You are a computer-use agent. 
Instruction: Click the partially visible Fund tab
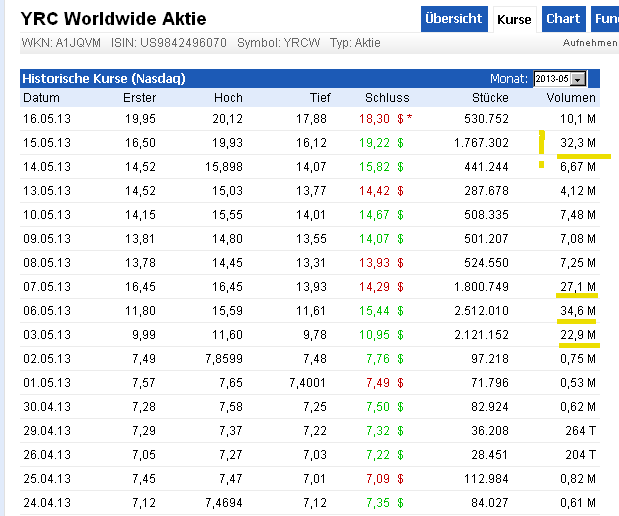(605, 18)
